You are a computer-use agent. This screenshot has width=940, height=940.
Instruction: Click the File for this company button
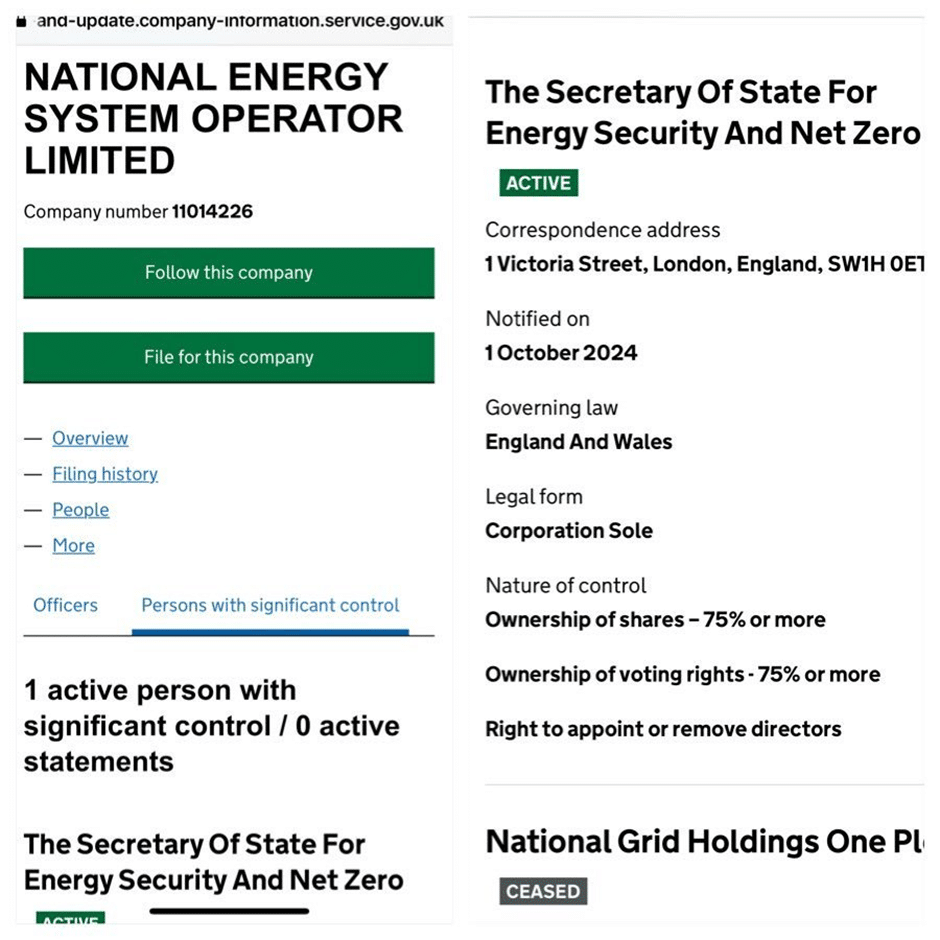click(x=229, y=357)
